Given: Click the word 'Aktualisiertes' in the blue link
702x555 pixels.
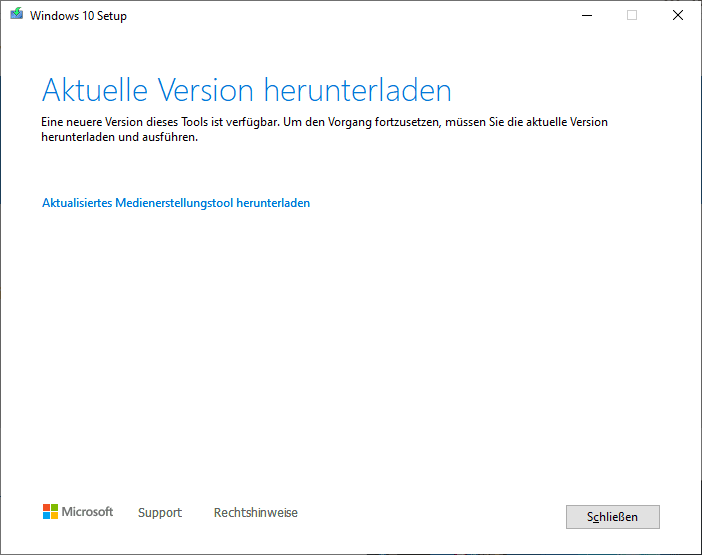Looking at the screenshot, I should (77, 203).
